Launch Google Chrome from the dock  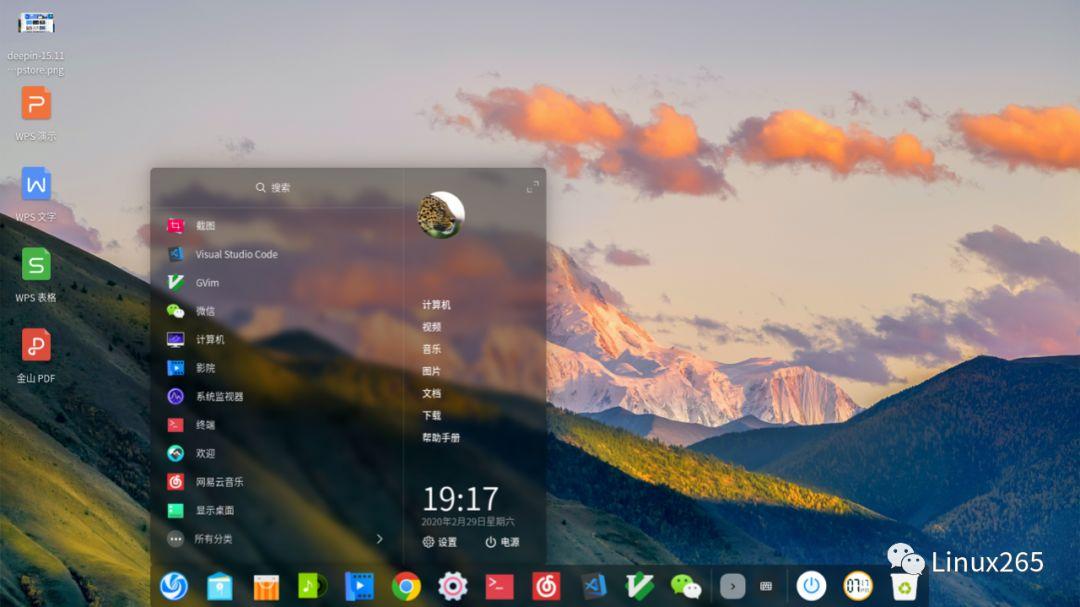[406, 588]
